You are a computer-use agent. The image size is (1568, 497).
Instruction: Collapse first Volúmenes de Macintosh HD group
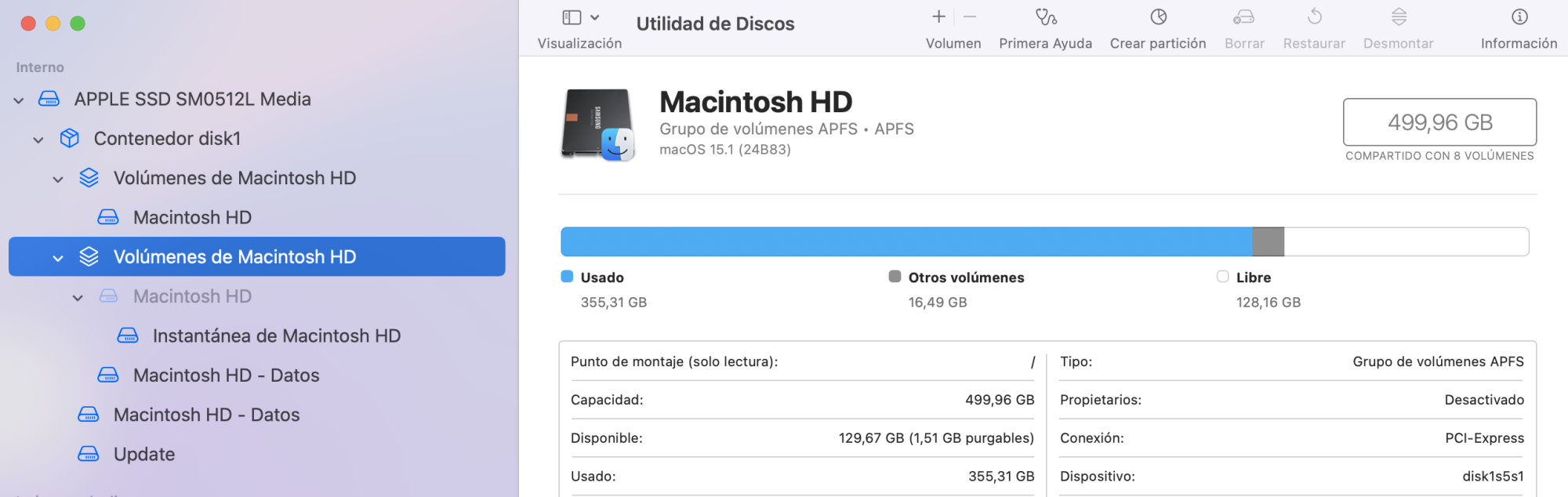[58, 180]
